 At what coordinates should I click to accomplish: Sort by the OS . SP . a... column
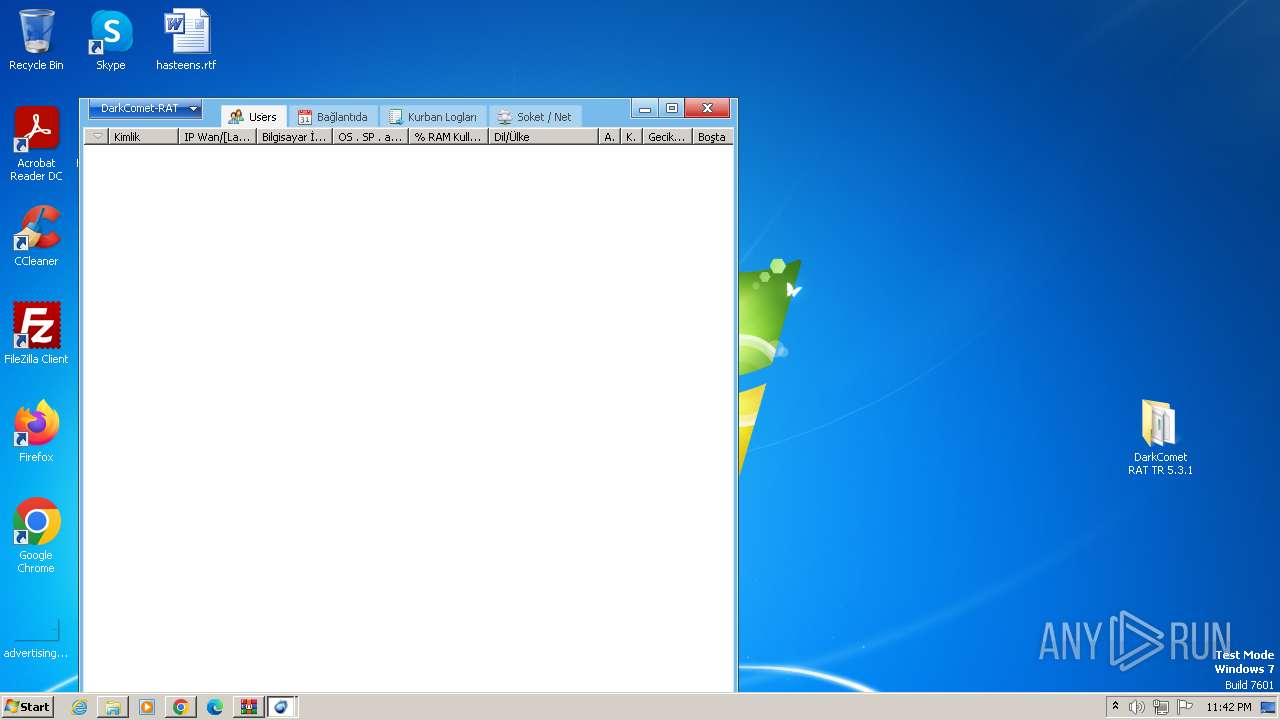pyautogui.click(x=370, y=137)
